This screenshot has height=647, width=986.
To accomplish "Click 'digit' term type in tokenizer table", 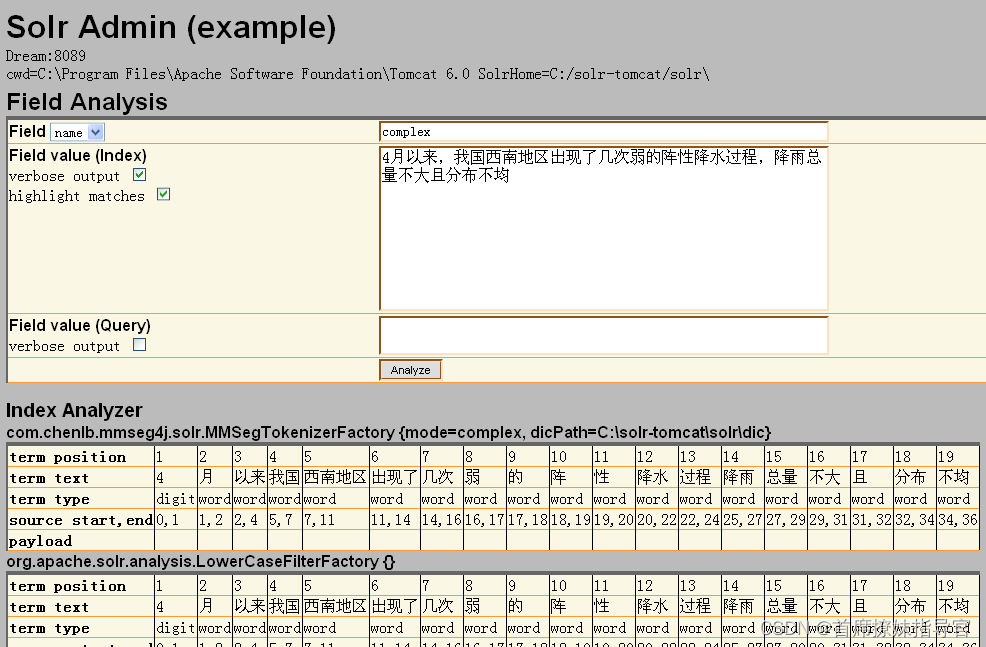I will tap(175, 499).
